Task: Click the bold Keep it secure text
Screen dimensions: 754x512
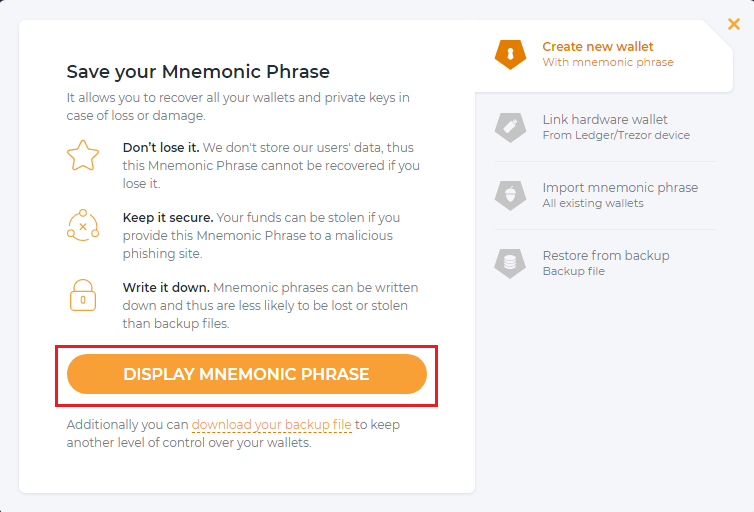Action: [168, 217]
